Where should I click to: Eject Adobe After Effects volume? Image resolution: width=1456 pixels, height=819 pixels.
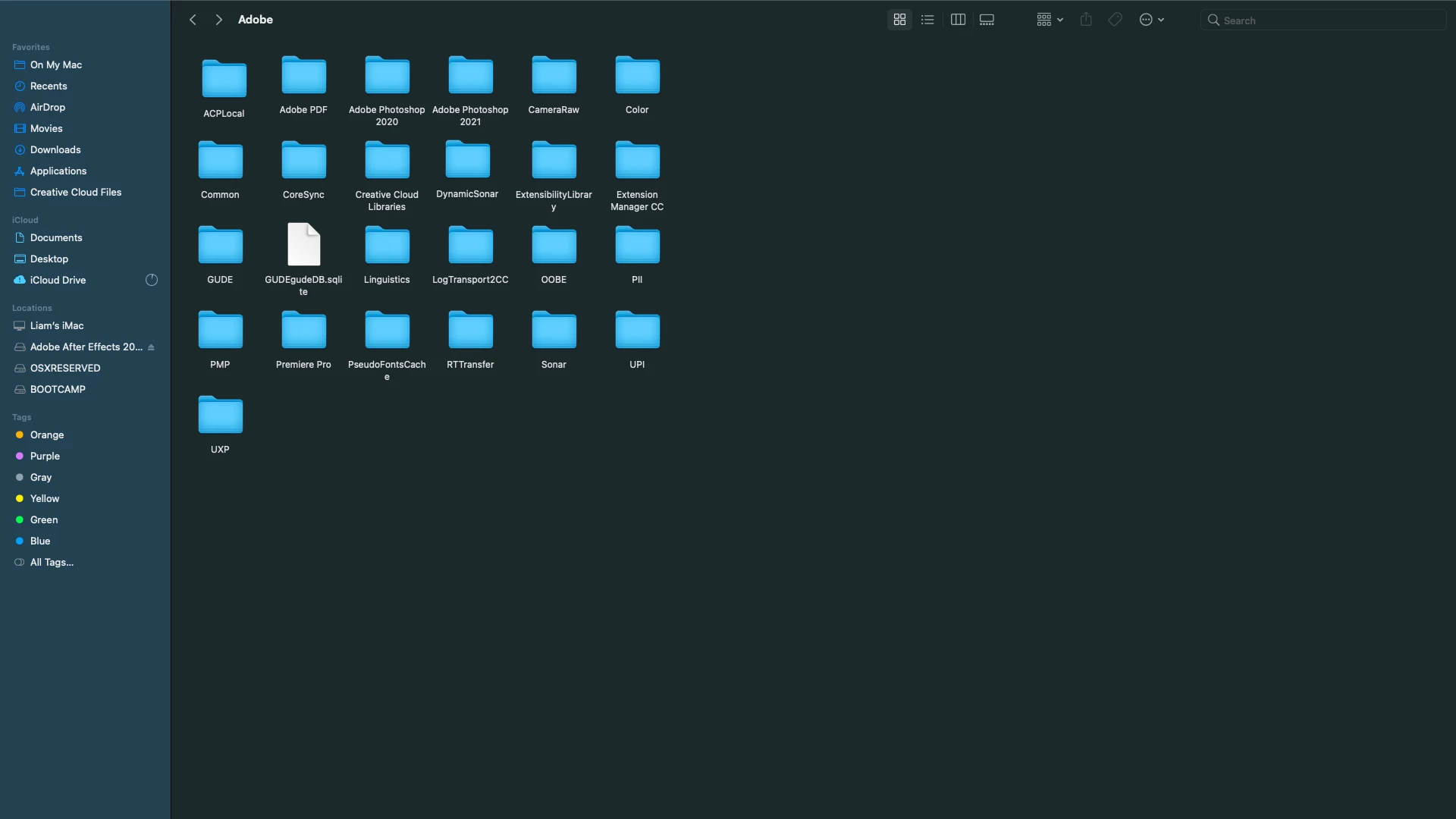pos(151,347)
